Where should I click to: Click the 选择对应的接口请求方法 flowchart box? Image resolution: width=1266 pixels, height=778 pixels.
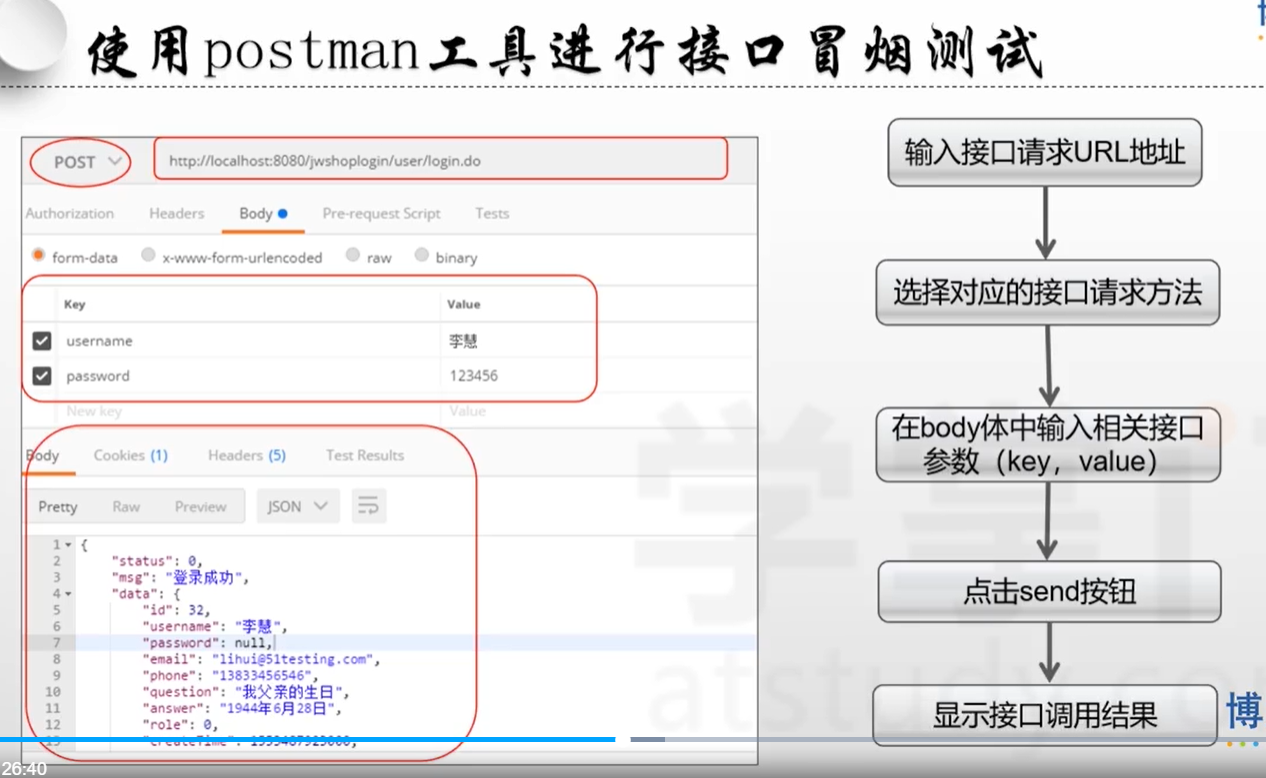point(1047,292)
